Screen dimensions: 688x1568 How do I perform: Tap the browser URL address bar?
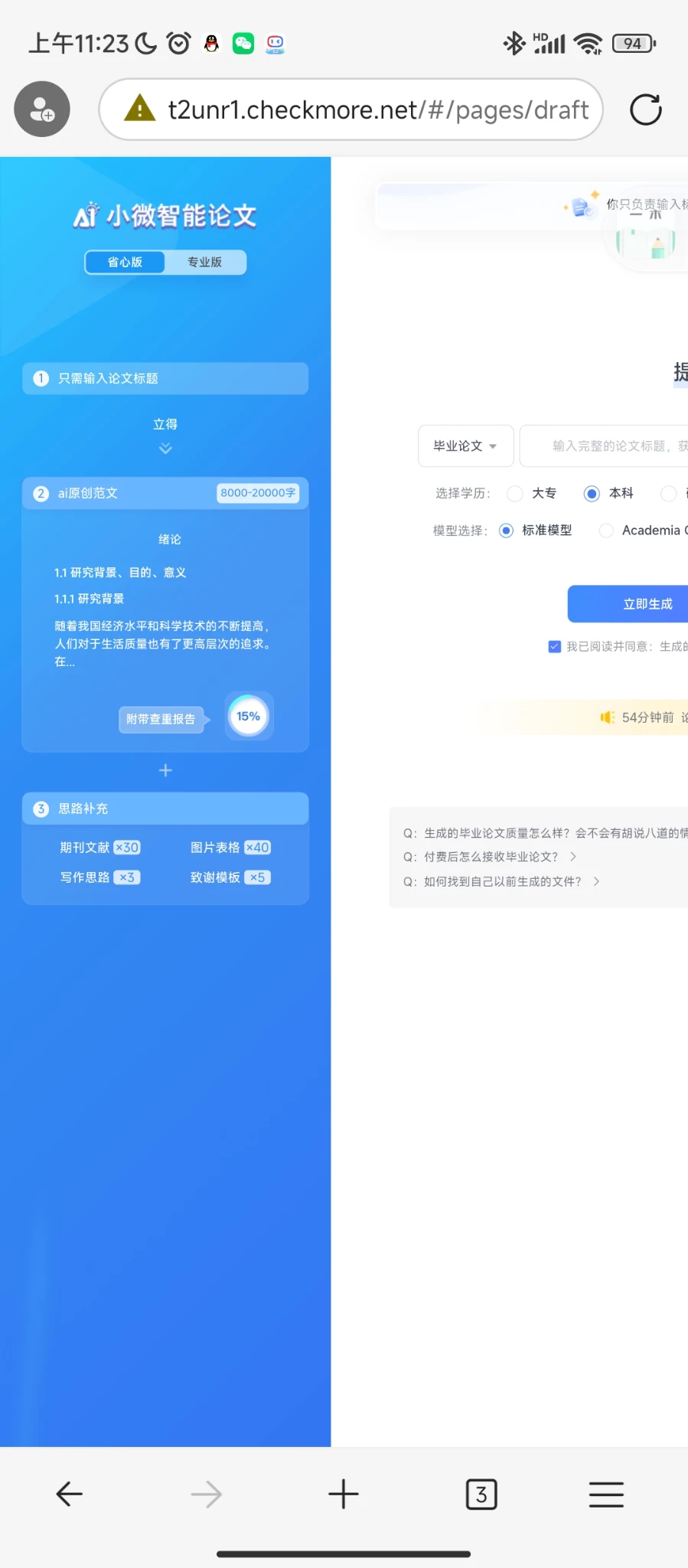378,109
